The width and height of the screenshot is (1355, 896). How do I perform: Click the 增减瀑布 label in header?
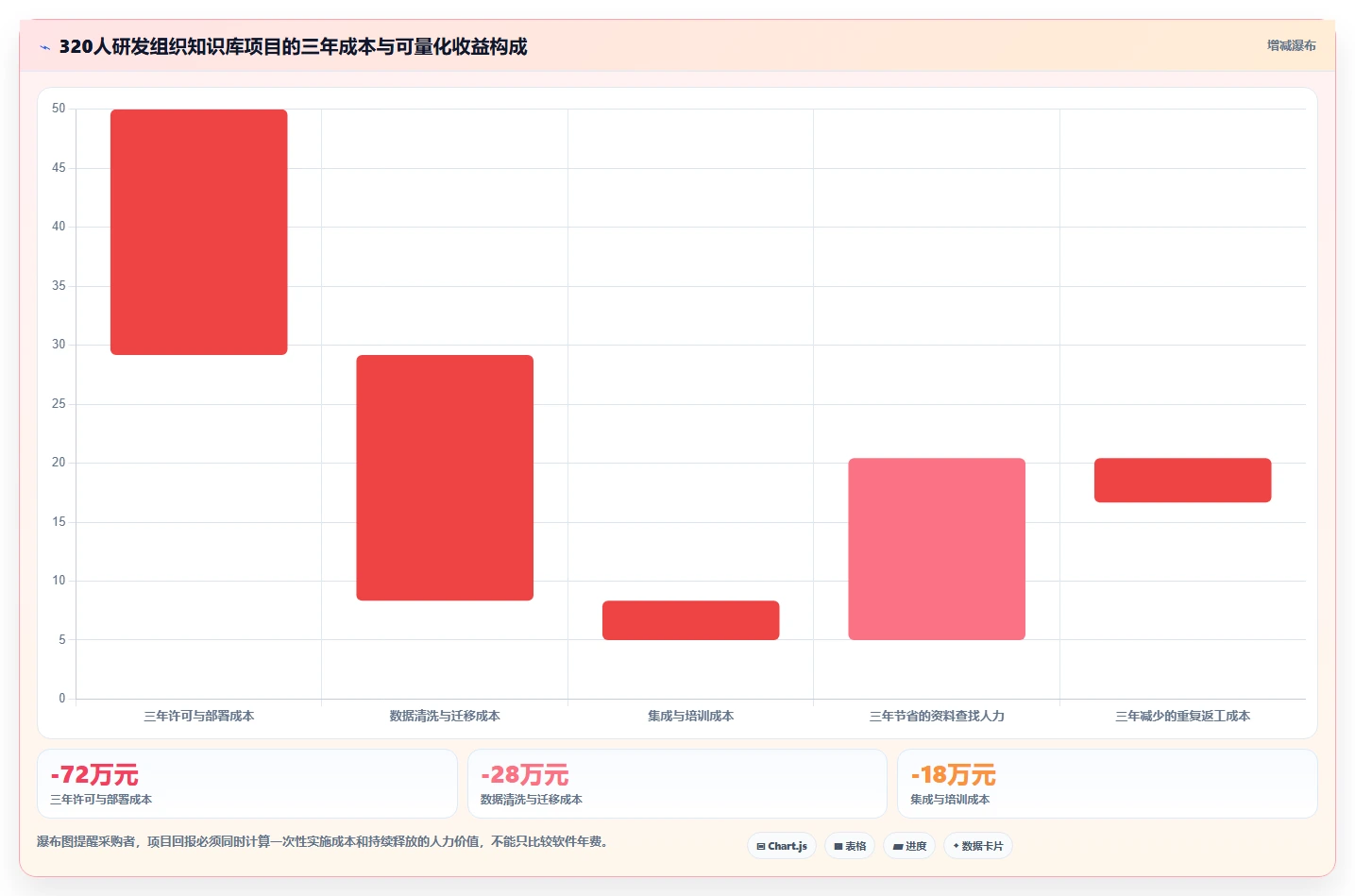tap(1291, 45)
